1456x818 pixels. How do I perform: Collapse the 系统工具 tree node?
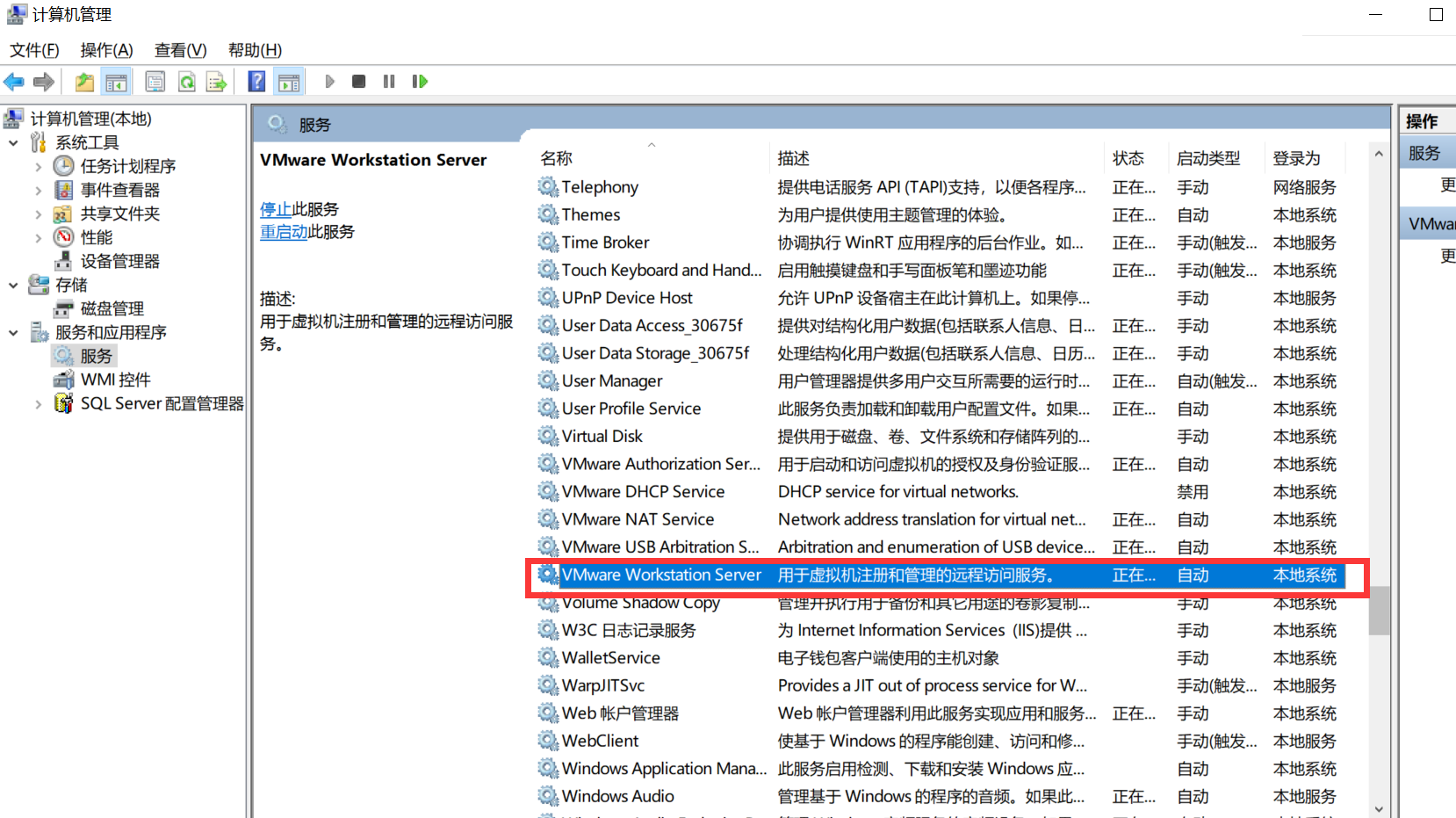[x=13, y=142]
